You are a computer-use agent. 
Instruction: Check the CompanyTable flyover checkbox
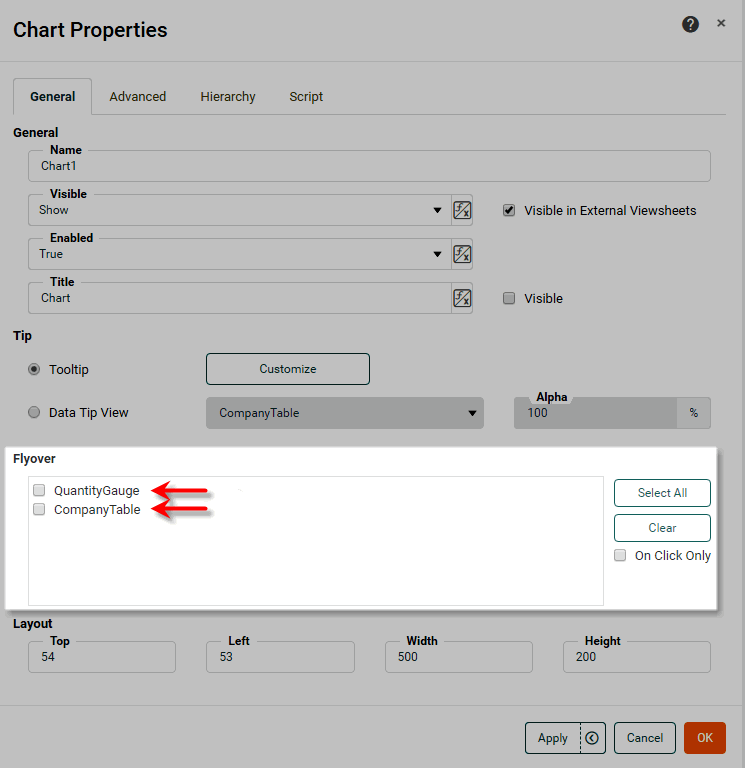coord(39,509)
